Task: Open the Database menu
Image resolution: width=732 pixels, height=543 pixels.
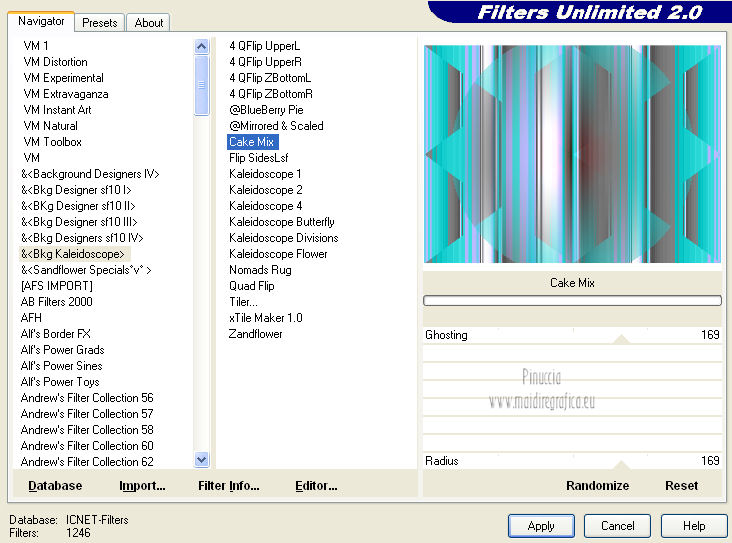Action: [x=55, y=486]
